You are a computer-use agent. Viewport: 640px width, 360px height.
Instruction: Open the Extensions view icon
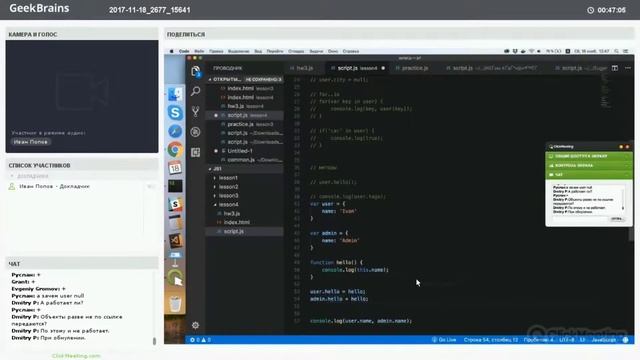coord(196,152)
